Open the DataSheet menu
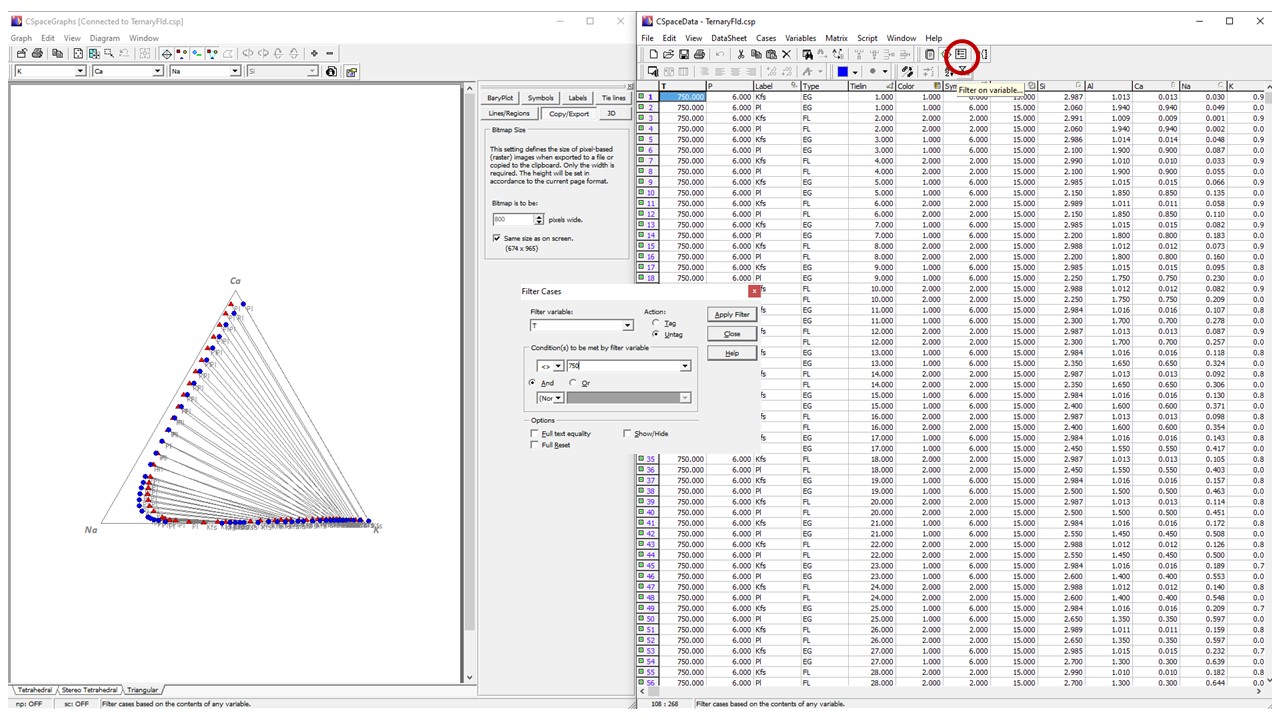This screenshot has height=720, width=1280. pos(728,38)
